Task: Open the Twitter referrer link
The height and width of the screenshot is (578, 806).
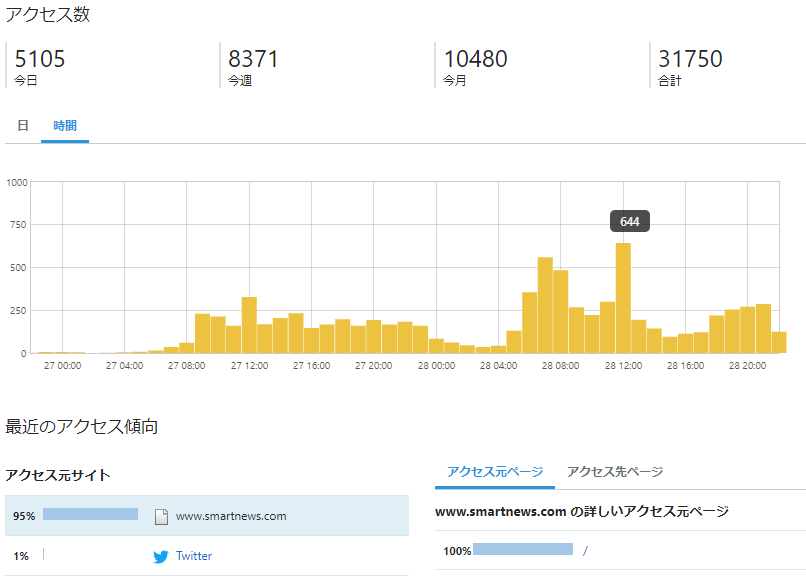Action: coord(194,556)
